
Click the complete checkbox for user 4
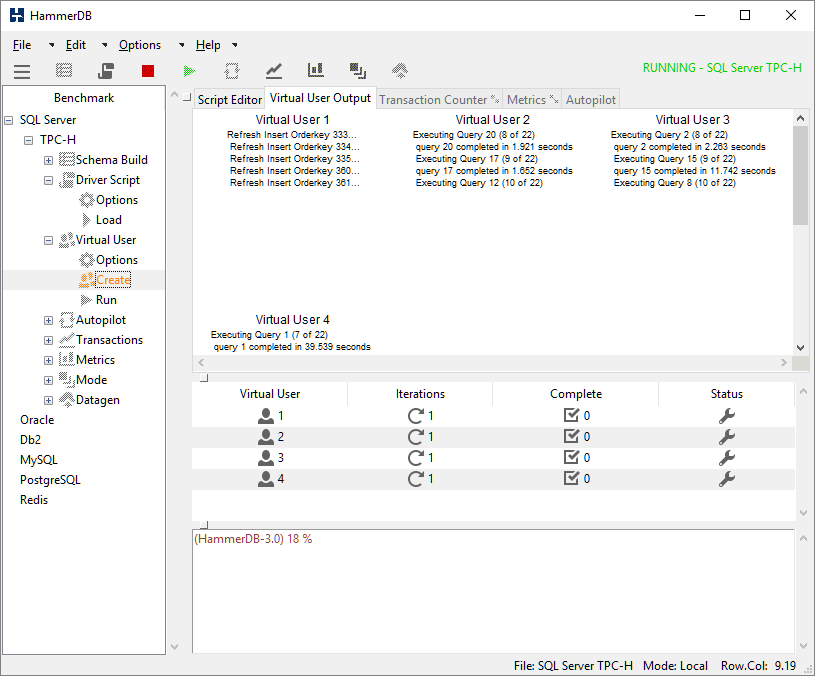(571, 479)
